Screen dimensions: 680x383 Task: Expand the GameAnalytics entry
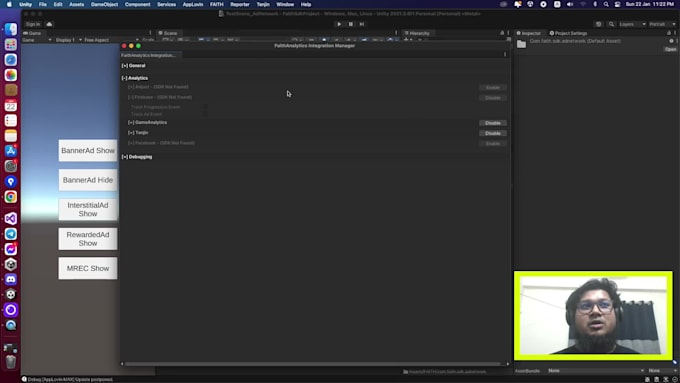(x=147, y=122)
